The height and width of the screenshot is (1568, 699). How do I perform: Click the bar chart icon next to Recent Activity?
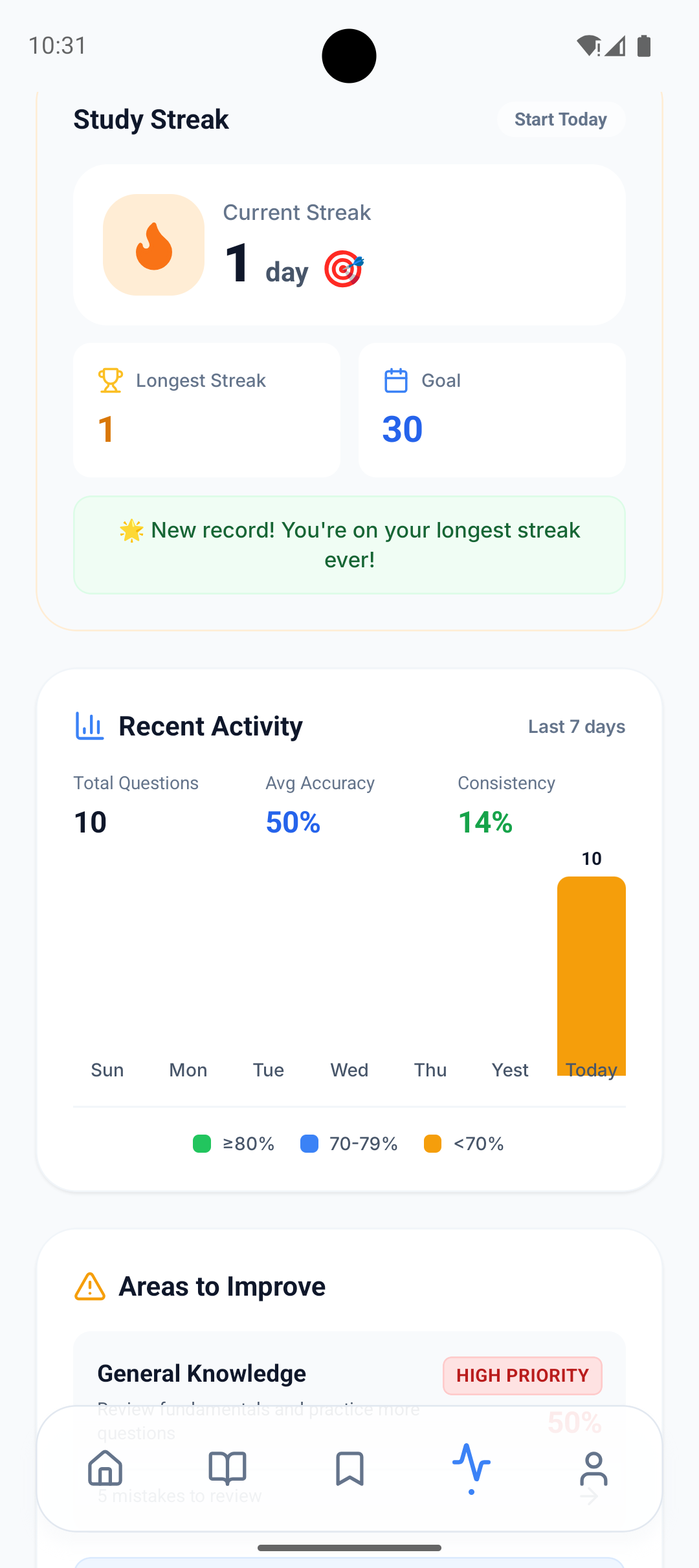coord(89,726)
